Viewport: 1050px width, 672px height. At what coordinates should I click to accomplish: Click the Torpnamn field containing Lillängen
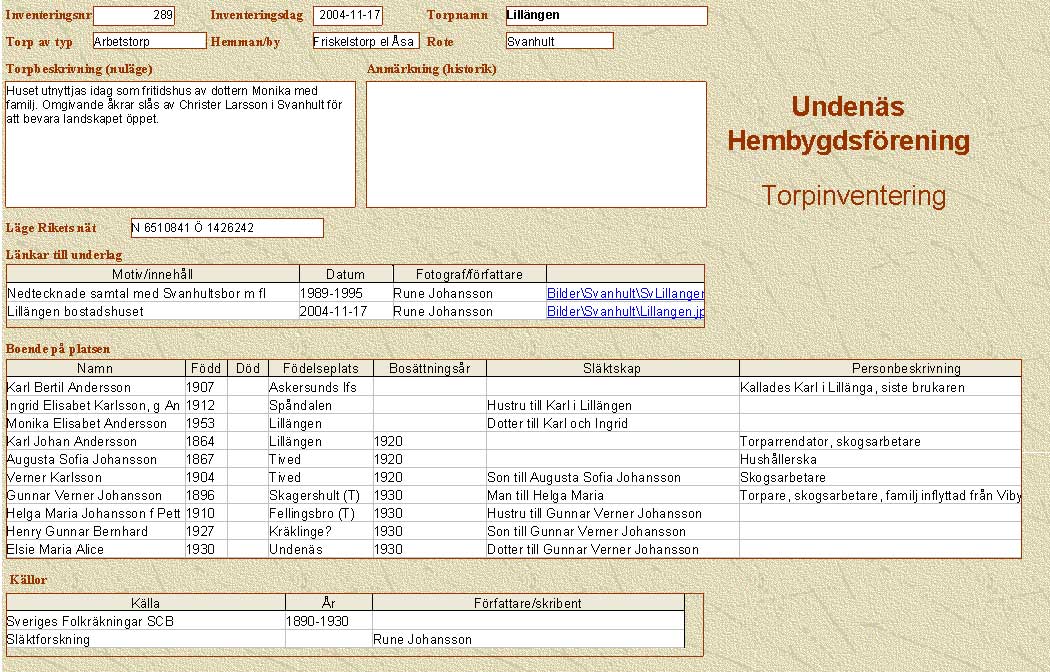[605, 16]
